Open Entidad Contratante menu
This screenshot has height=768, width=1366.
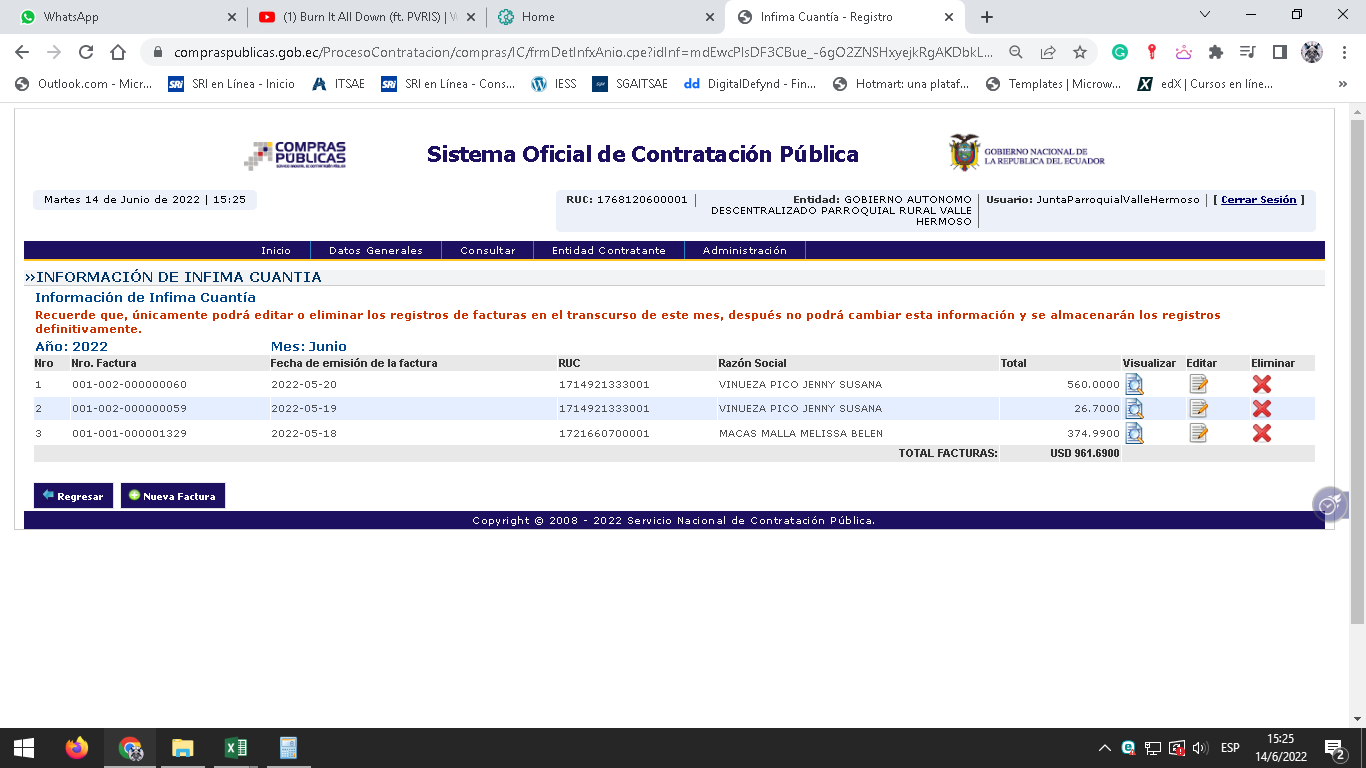608,251
